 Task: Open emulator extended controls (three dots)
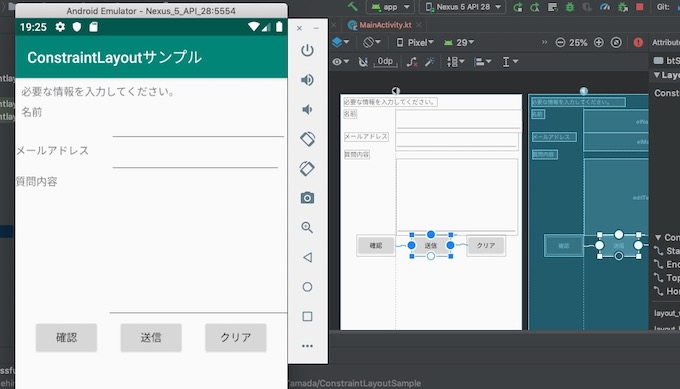[307, 346]
